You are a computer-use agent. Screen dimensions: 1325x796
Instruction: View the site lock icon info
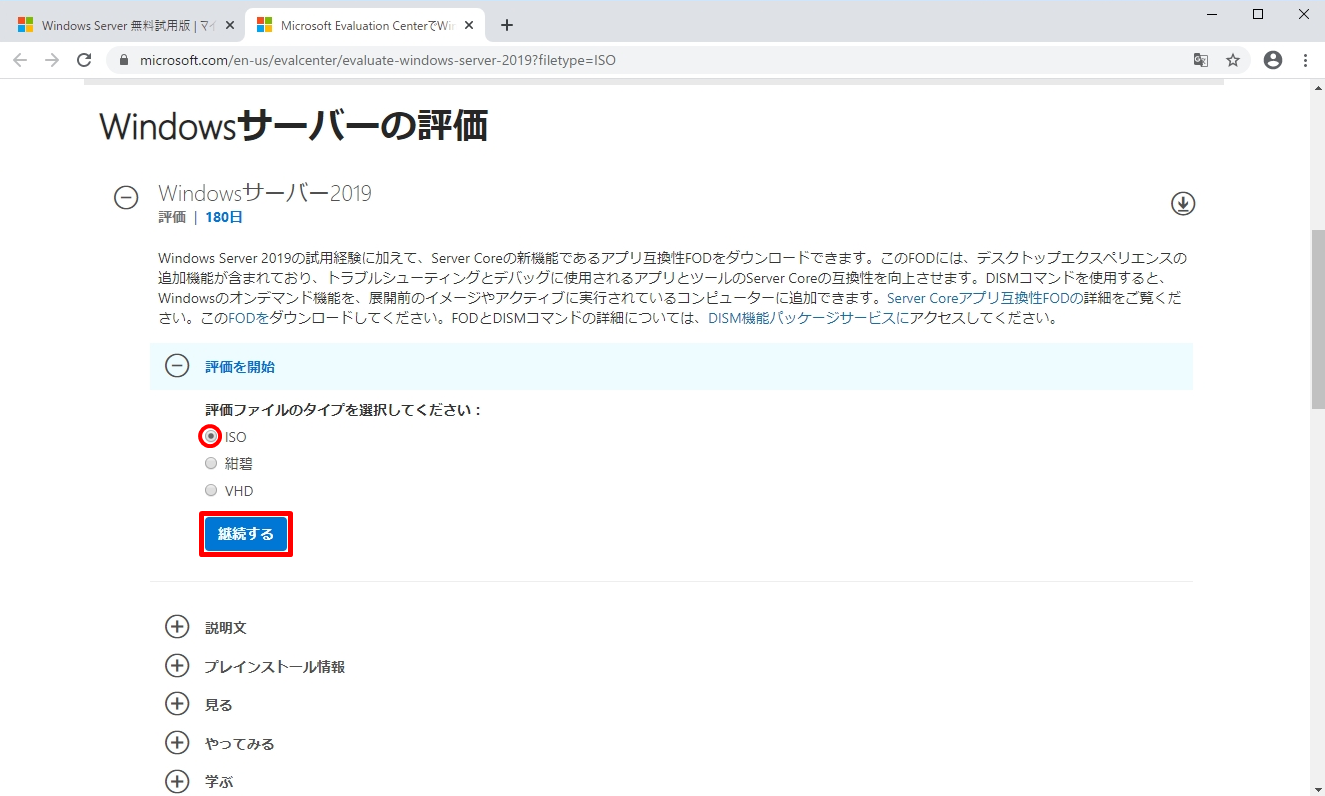click(124, 60)
